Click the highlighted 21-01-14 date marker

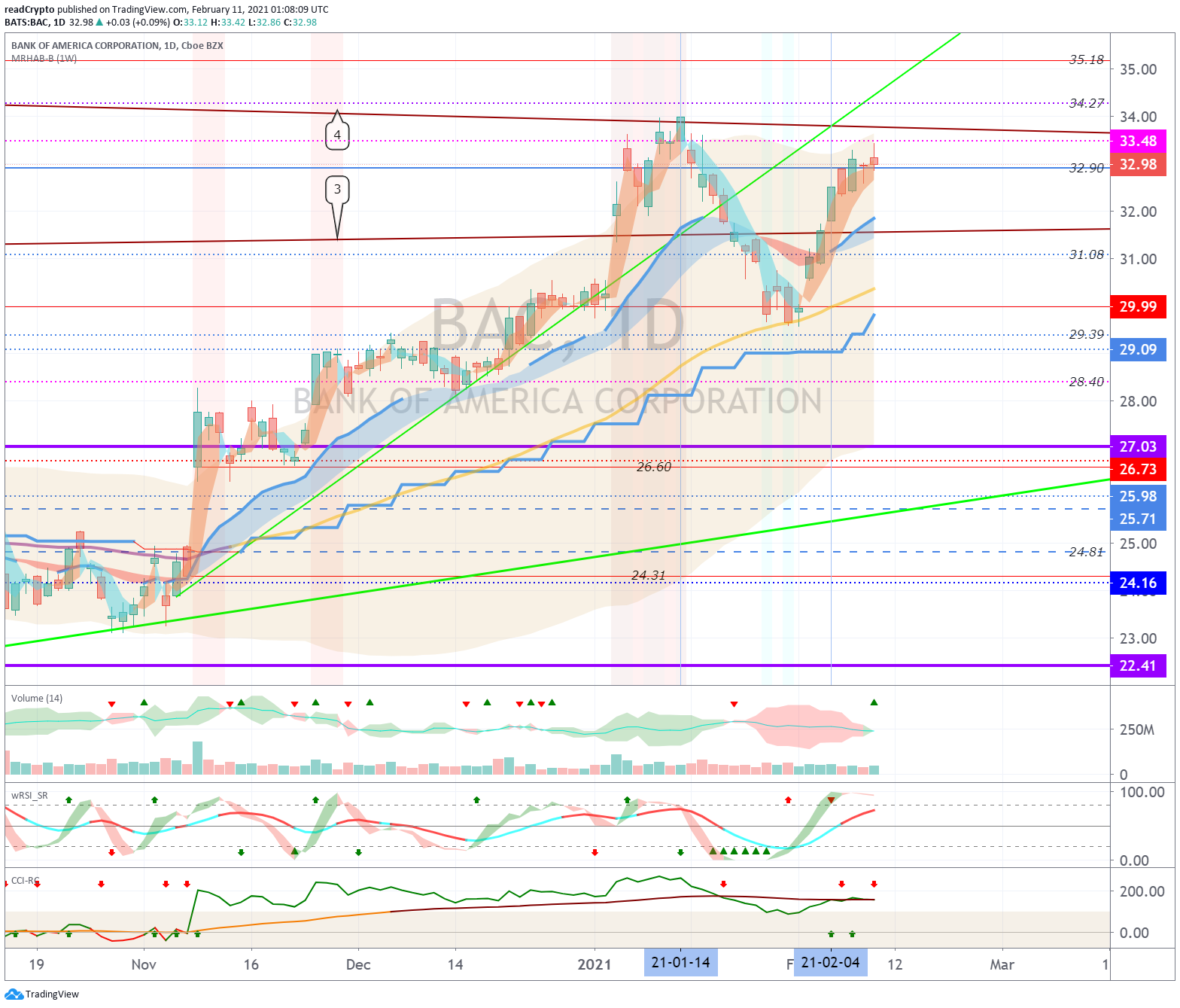[680, 963]
